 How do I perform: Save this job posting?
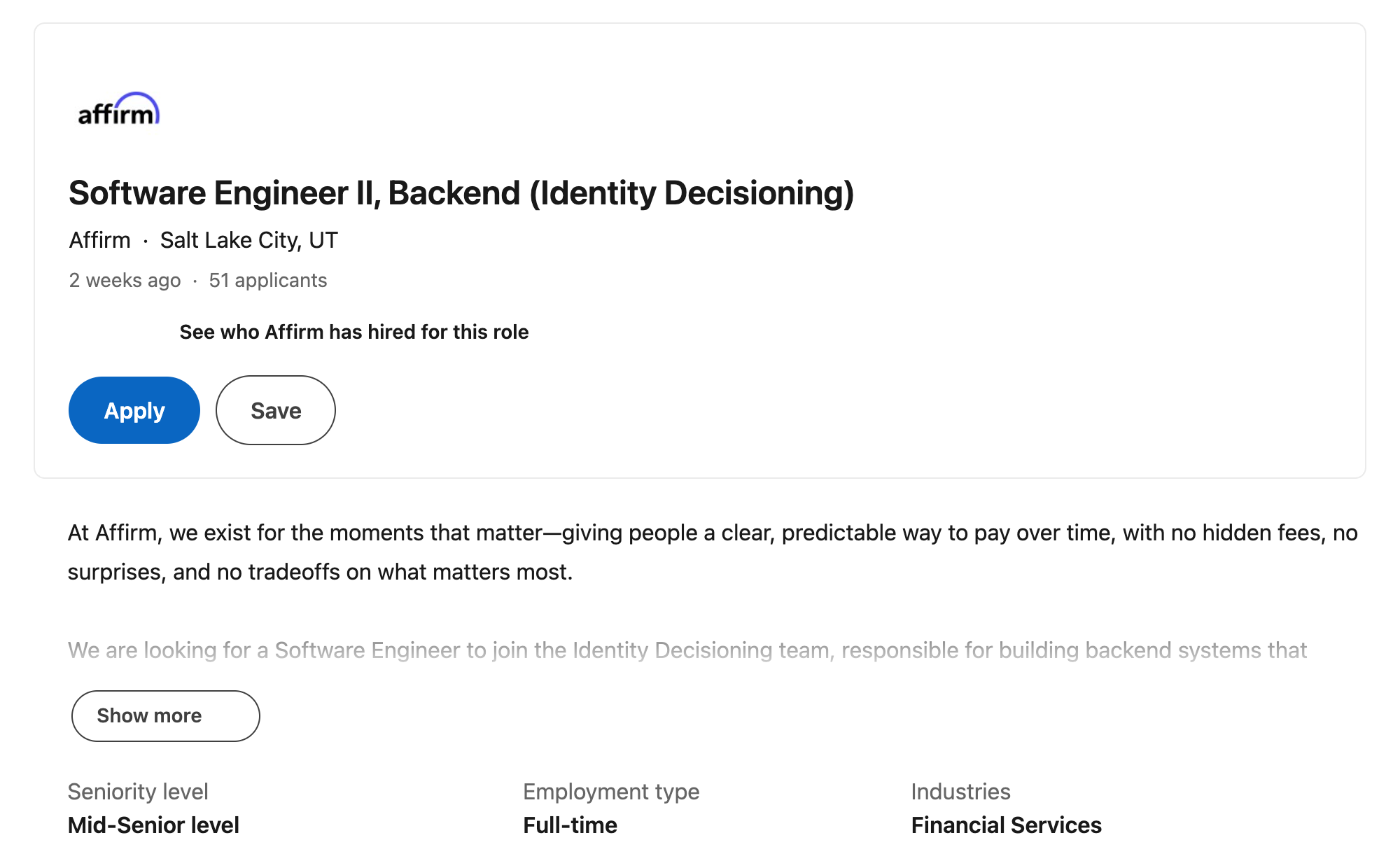tap(276, 410)
